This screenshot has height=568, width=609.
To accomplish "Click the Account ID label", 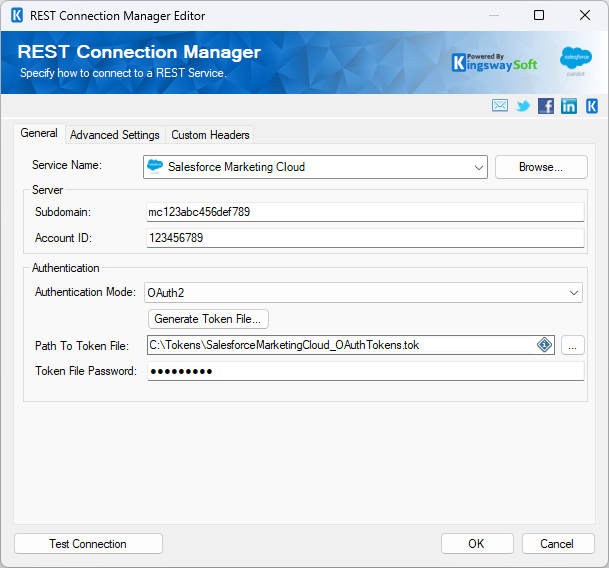I will (x=63, y=238).
